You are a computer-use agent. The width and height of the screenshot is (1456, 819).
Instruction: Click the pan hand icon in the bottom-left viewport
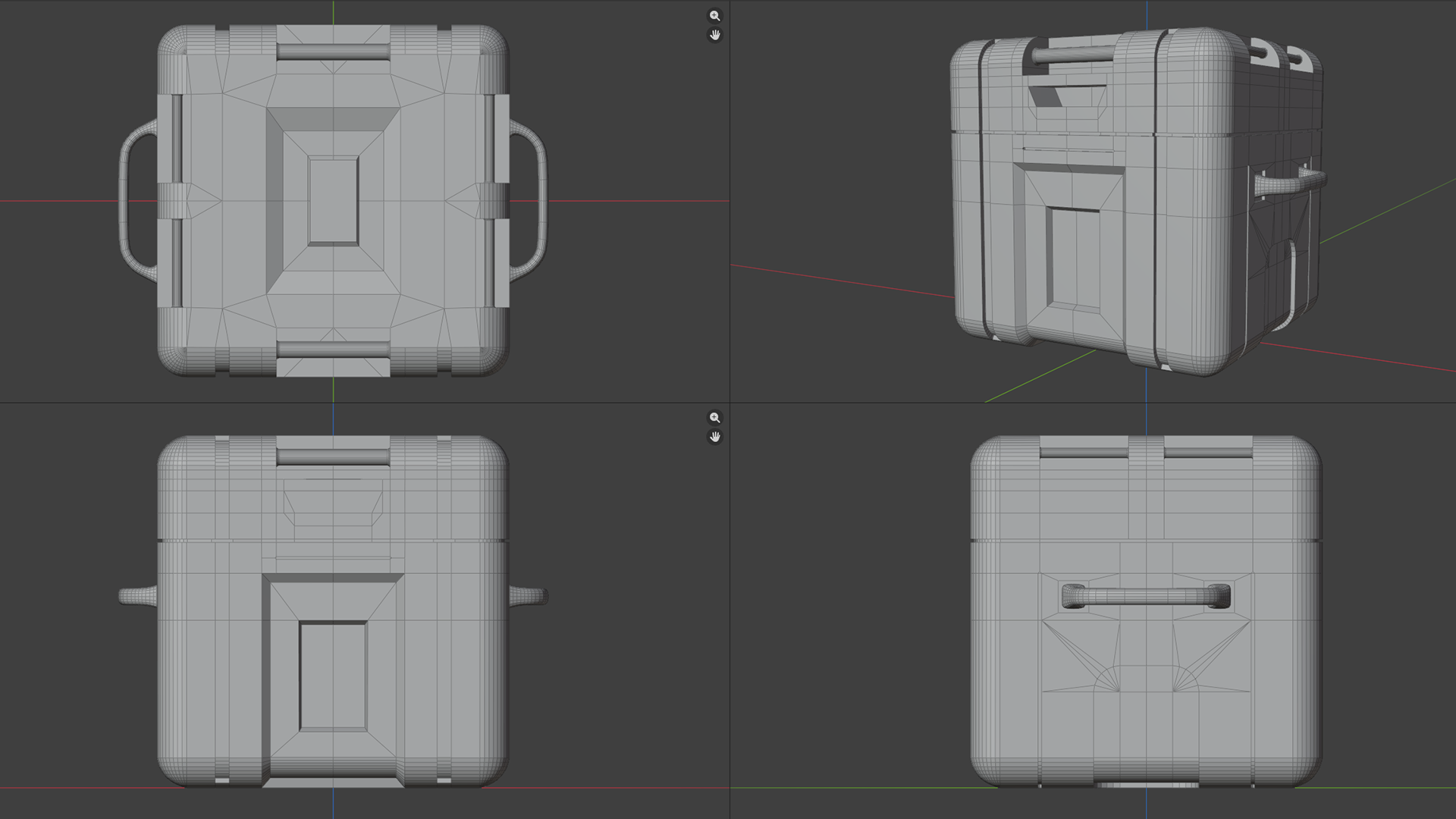click(714, 437)
